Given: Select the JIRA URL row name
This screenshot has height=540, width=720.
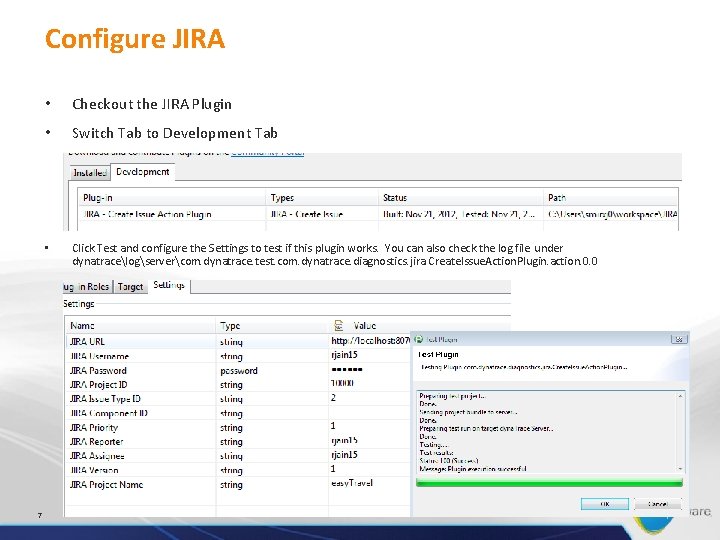Looking at the screenshot, I should [87, 342].
